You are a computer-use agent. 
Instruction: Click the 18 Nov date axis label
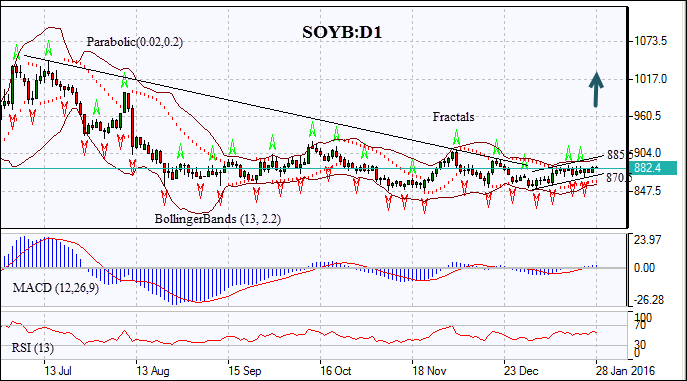coord(429,371)
